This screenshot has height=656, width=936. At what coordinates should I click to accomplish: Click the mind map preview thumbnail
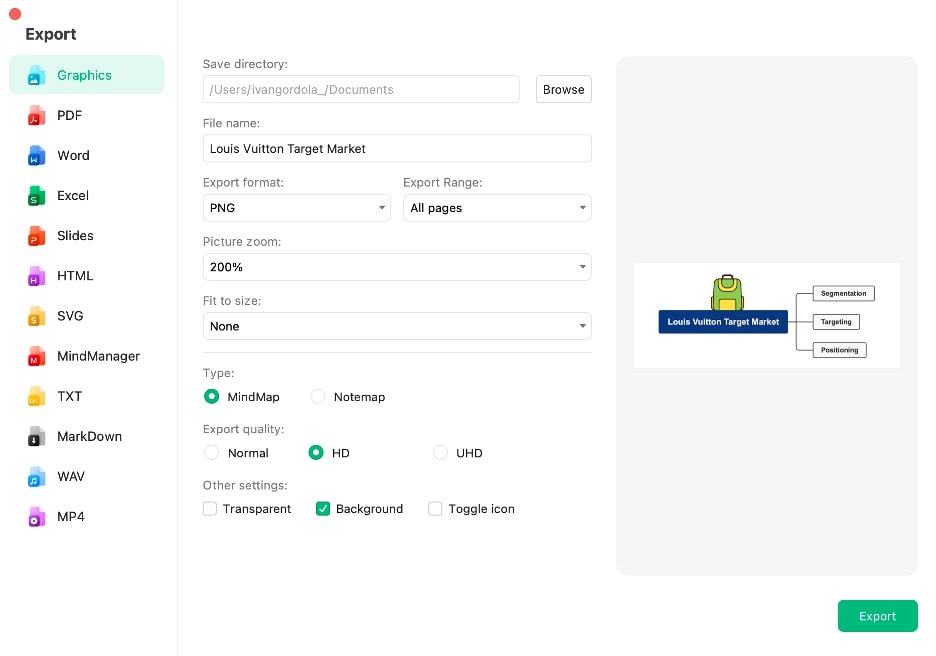coord(766,315)
